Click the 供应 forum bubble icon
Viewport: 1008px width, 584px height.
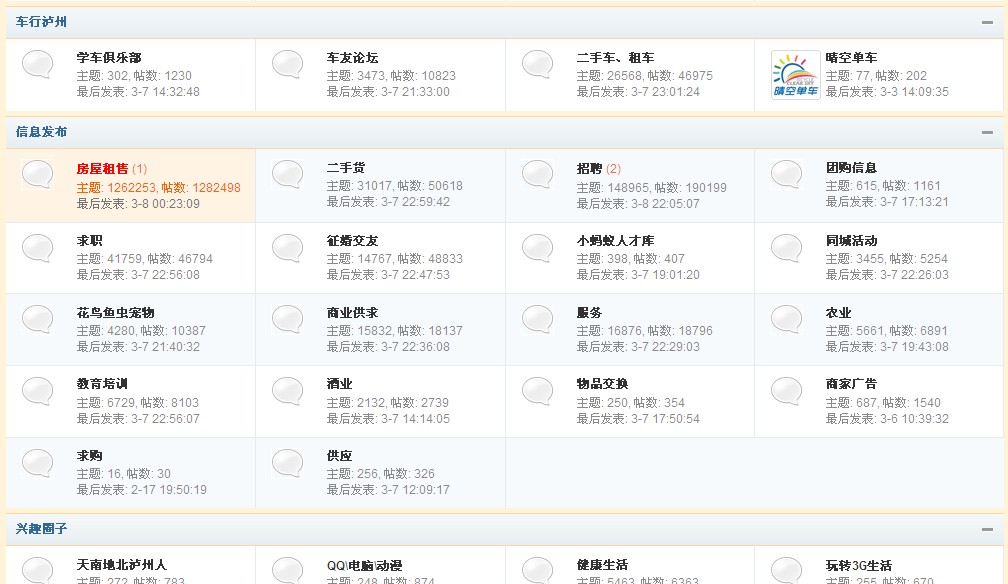click(x=287, y=463)
